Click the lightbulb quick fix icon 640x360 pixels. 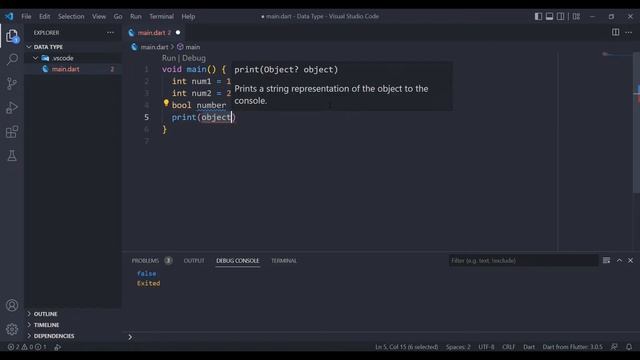[166, 103]
